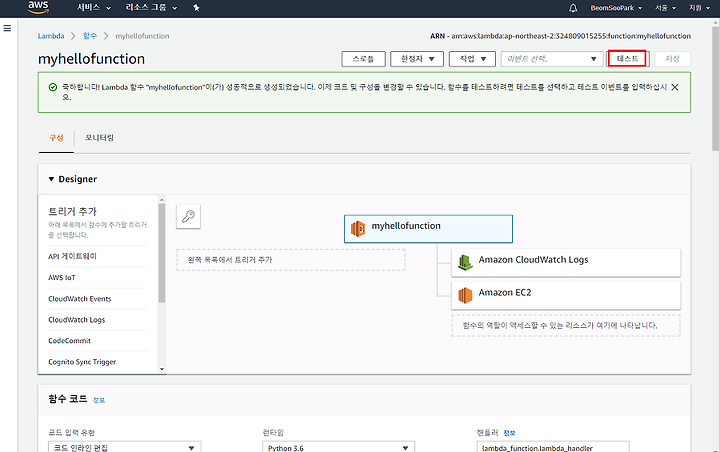This screenshot has height=452, width=720.
Task: Open the 함수 코드 정보 info link
Action: 99,400
